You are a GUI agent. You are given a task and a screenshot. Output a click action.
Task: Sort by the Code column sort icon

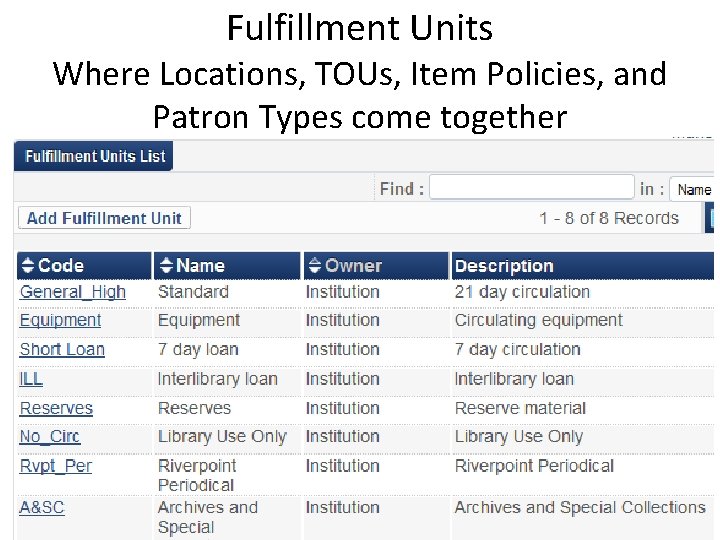click(28, 266)
